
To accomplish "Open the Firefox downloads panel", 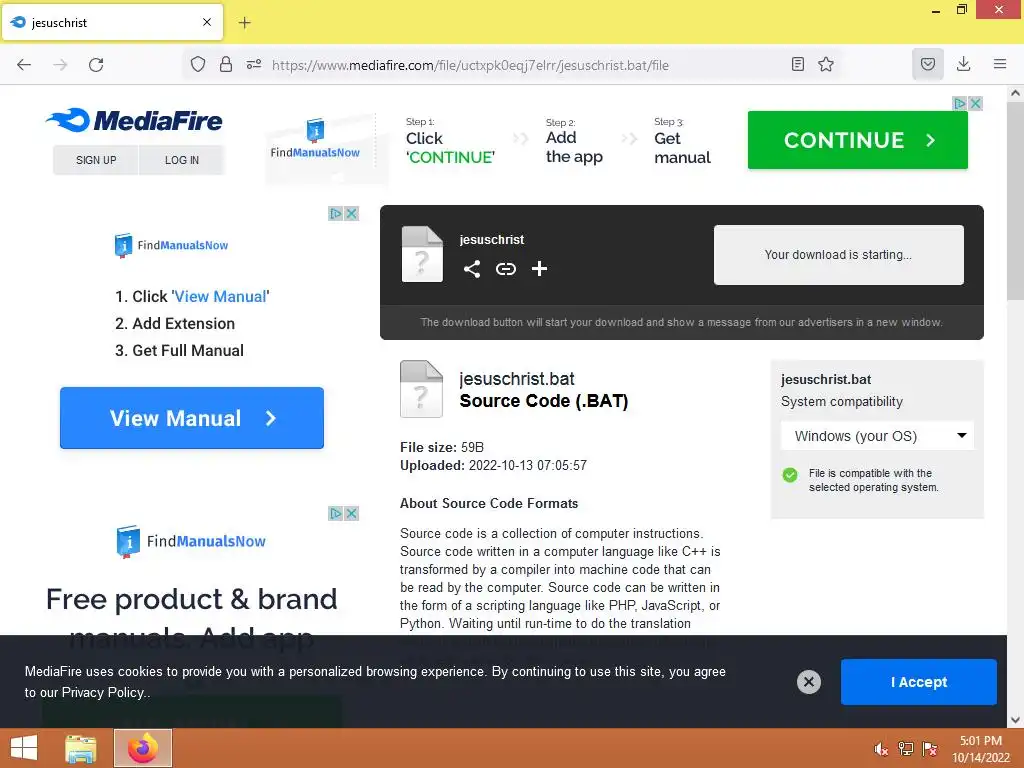I will 963,64.
